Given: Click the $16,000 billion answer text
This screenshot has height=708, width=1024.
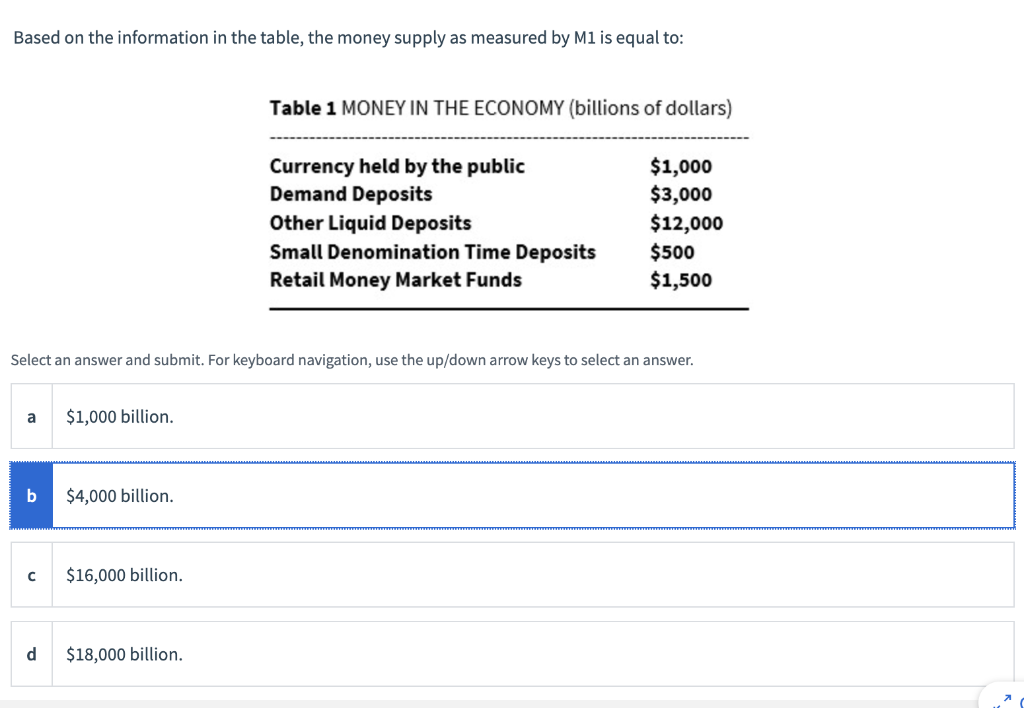Looking at the screenshot, I should click(123, 574).
